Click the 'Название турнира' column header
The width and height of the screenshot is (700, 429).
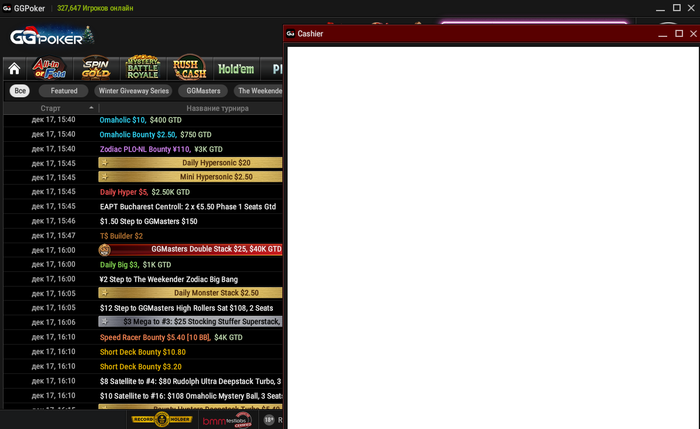(217, 108)
